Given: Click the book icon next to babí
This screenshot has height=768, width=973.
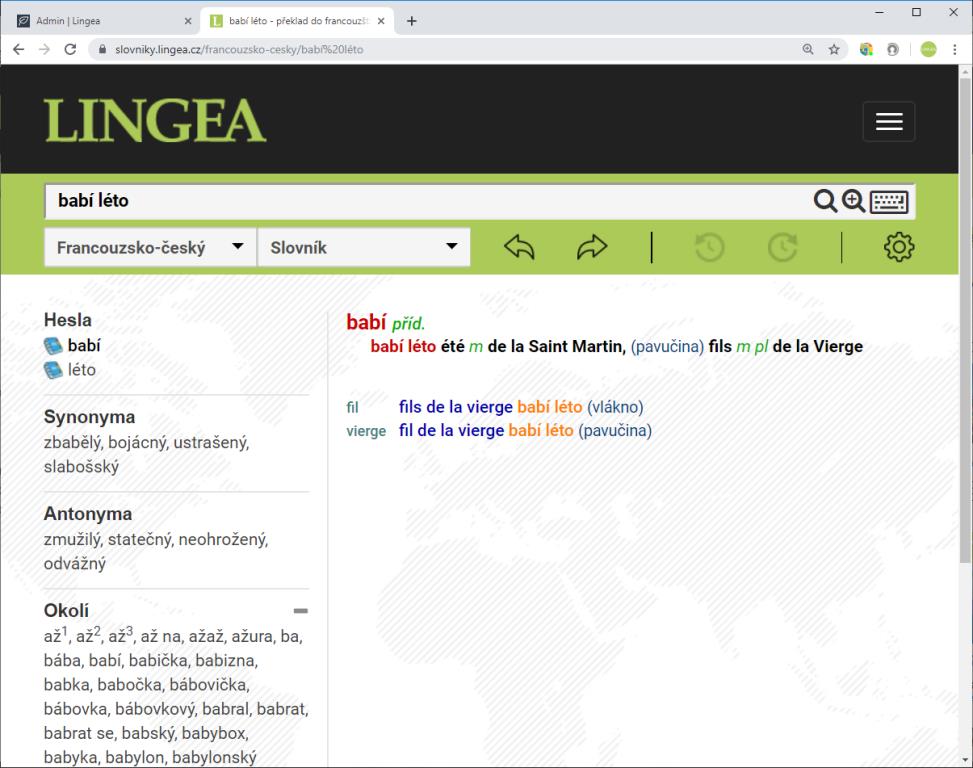Looking at the screenshot, I should pos(53,346).
